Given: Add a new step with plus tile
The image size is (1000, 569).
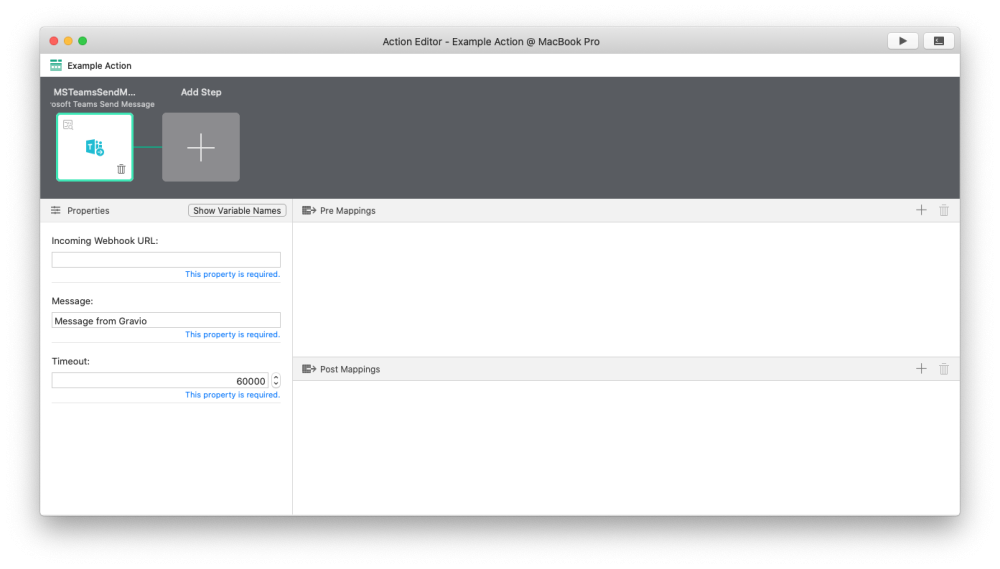Looking at the screenshot, I should 201,147.
